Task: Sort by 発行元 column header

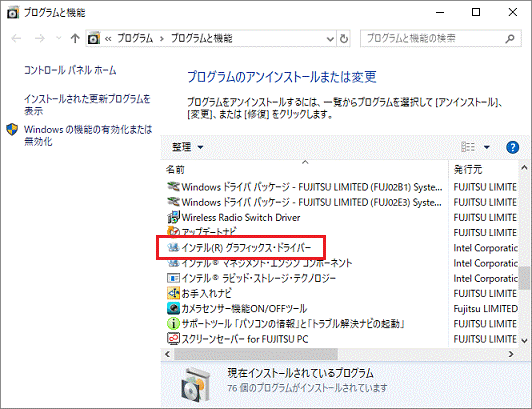Action: [x=468, y=169]
